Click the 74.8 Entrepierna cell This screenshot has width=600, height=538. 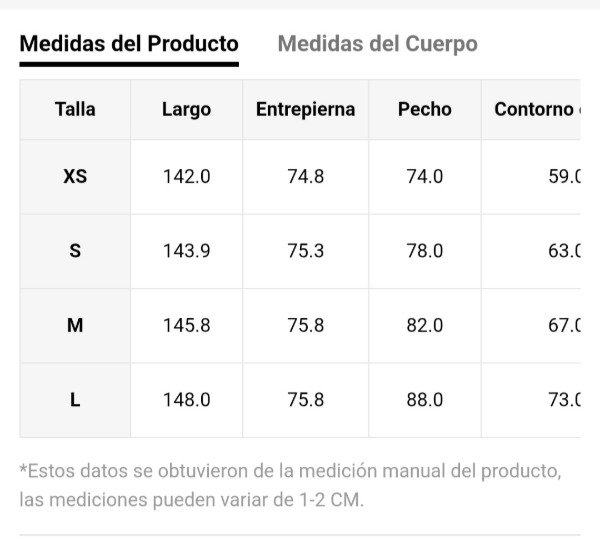pyautogui.click(x=305, y=177)
